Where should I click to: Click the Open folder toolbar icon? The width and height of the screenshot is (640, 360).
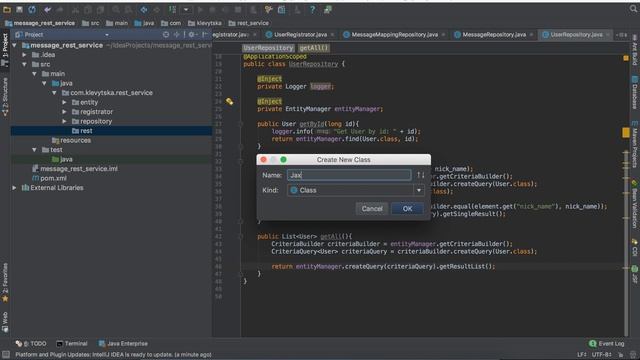[7, 9]
